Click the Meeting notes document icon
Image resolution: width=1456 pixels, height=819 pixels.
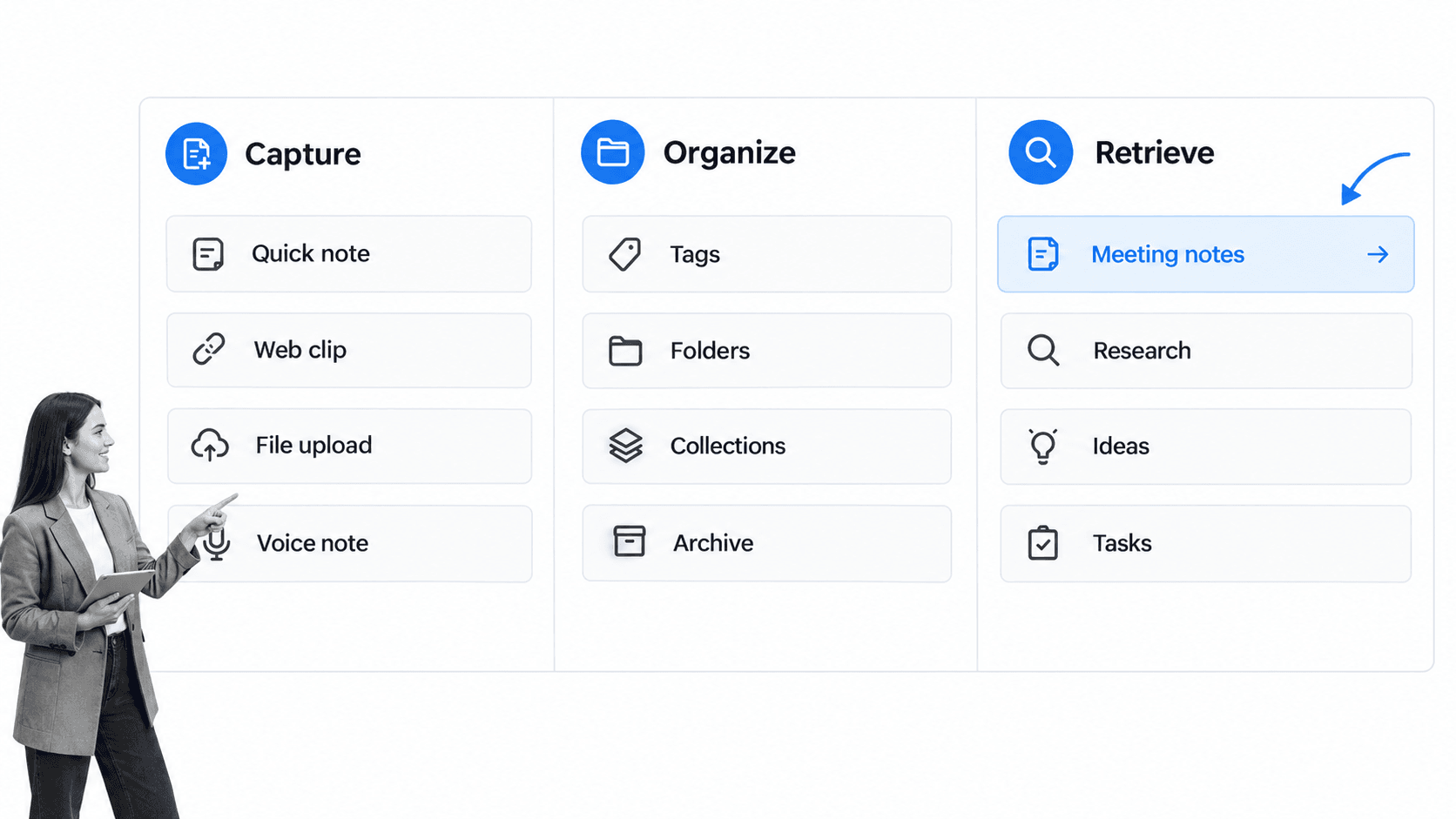(x=1043, y=254)
